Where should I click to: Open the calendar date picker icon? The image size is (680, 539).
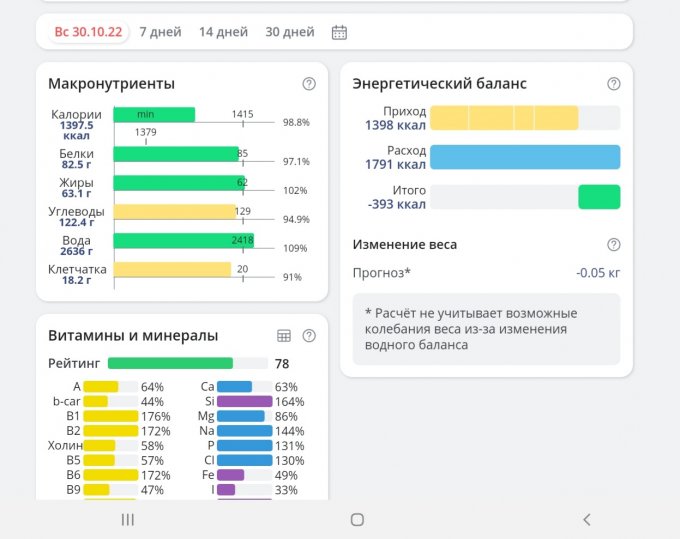(x=339, y=32)
